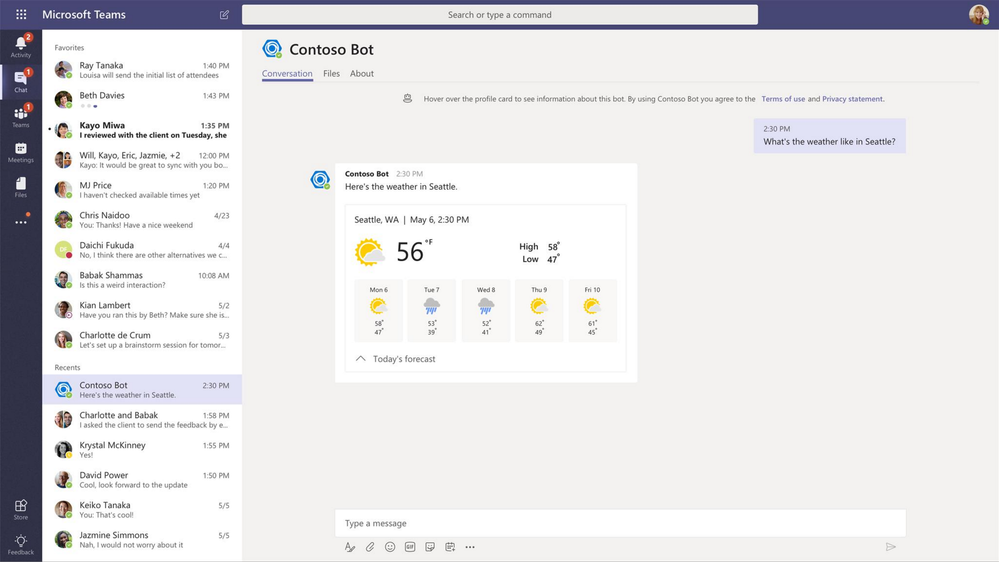Open unread chat from Kayo Miwa
This screenshot has height=562, width=999.
(142, 130)
